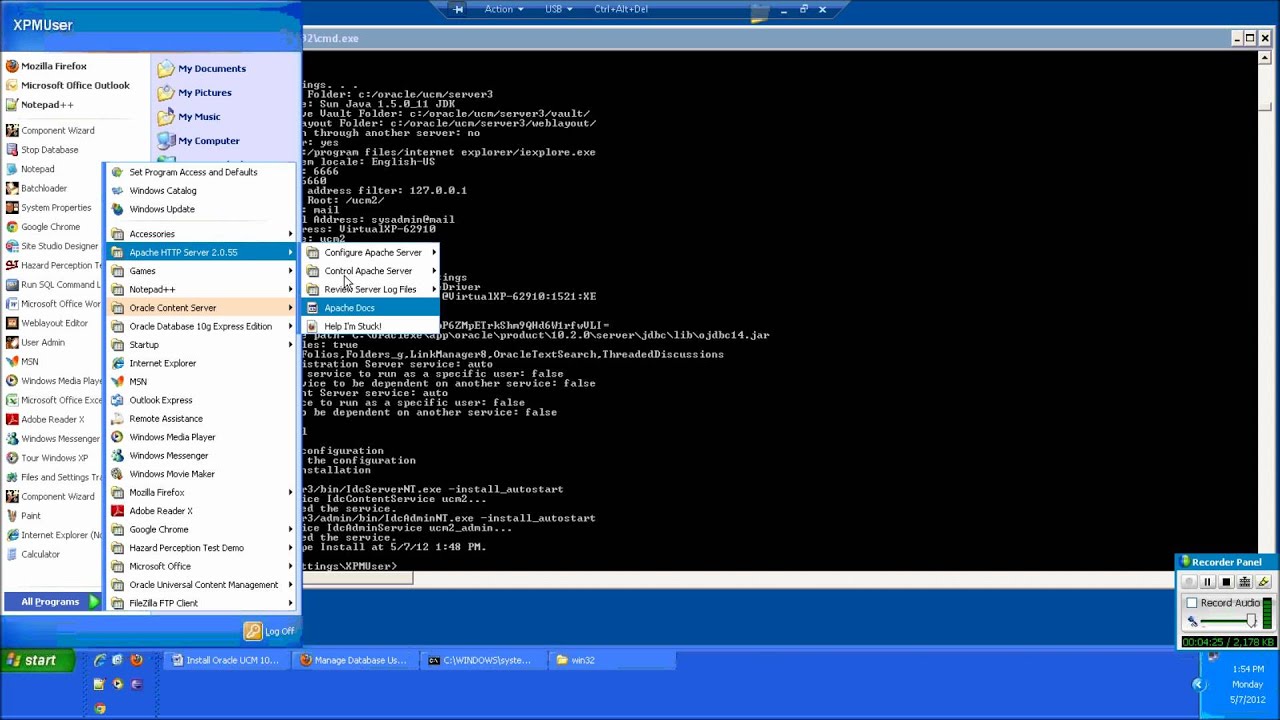The height and width of the screenshot is (720, 1280).
Task: Adjust the microphone volume slider handle
Action: 1250,622
